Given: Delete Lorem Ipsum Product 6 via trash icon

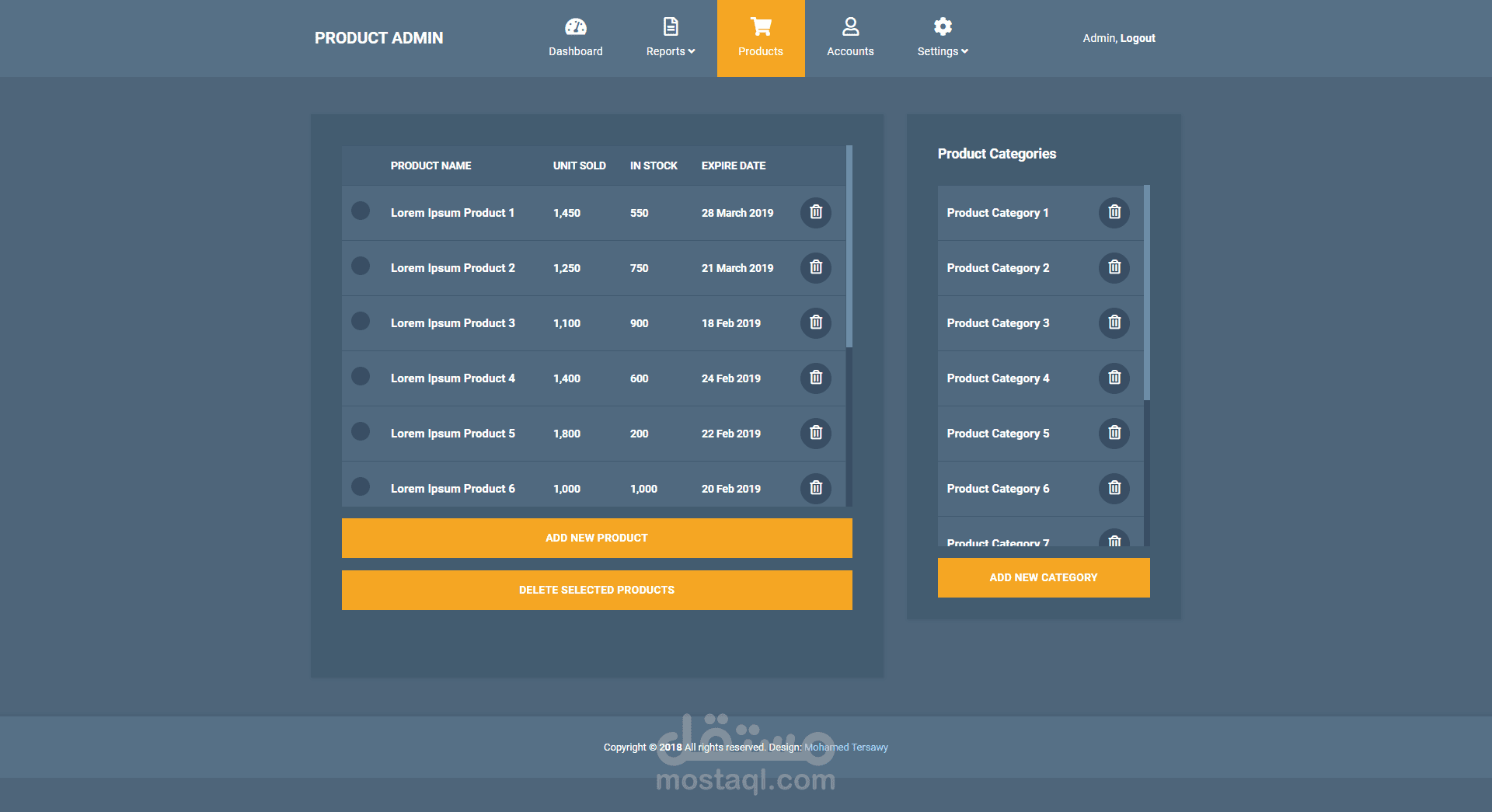Looking at the screenshot, I should point(816,488).
